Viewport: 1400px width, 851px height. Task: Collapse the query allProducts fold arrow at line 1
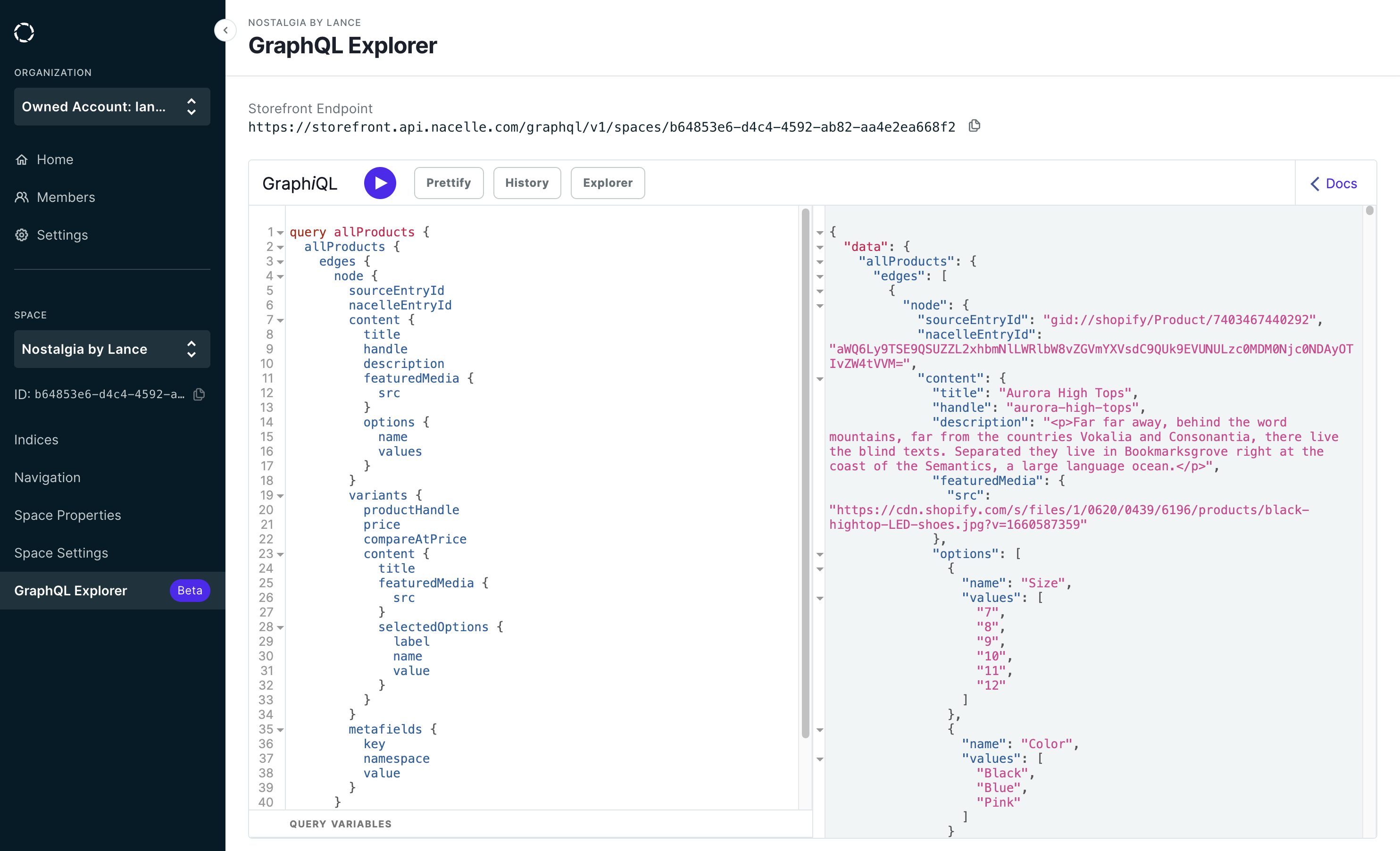point(280,233)
